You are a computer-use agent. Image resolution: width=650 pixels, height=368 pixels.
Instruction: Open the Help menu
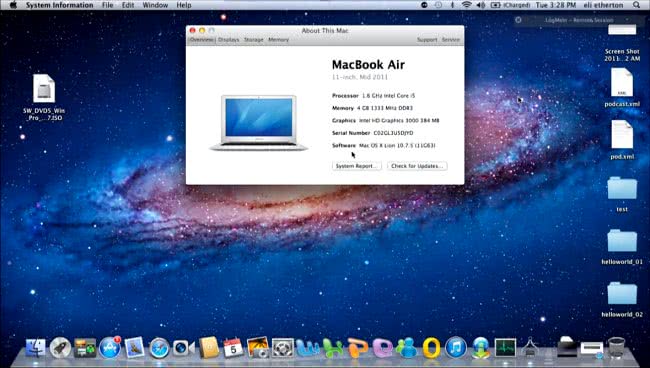point(184,5)
